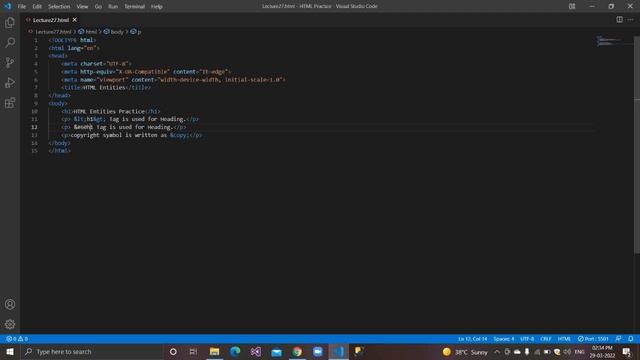Open the File menu
This screenshot has height=360, width=640.
click(x=22, y=7)
